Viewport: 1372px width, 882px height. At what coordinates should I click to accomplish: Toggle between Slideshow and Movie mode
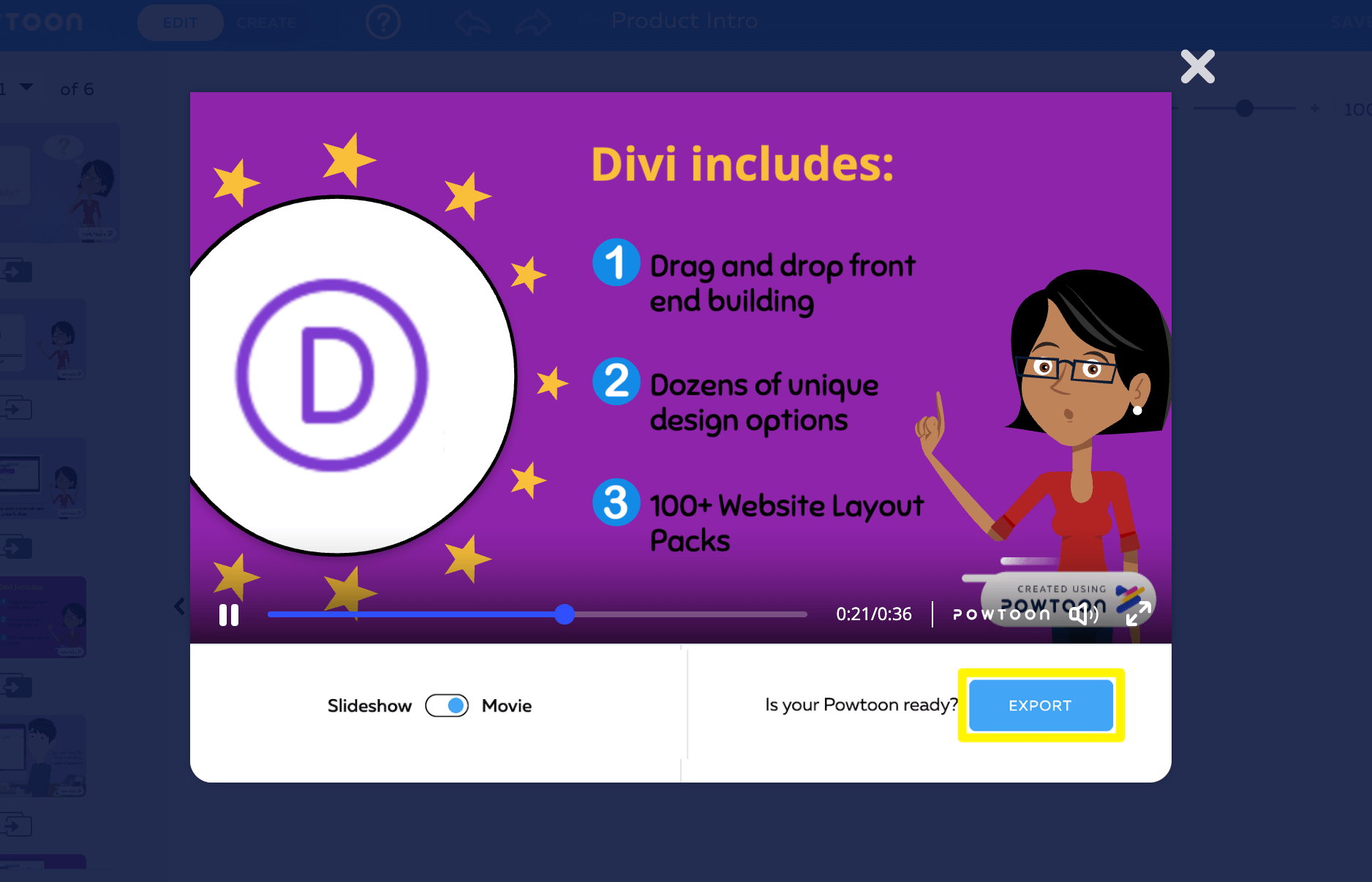pyautogui.click(x=447, y=706)
